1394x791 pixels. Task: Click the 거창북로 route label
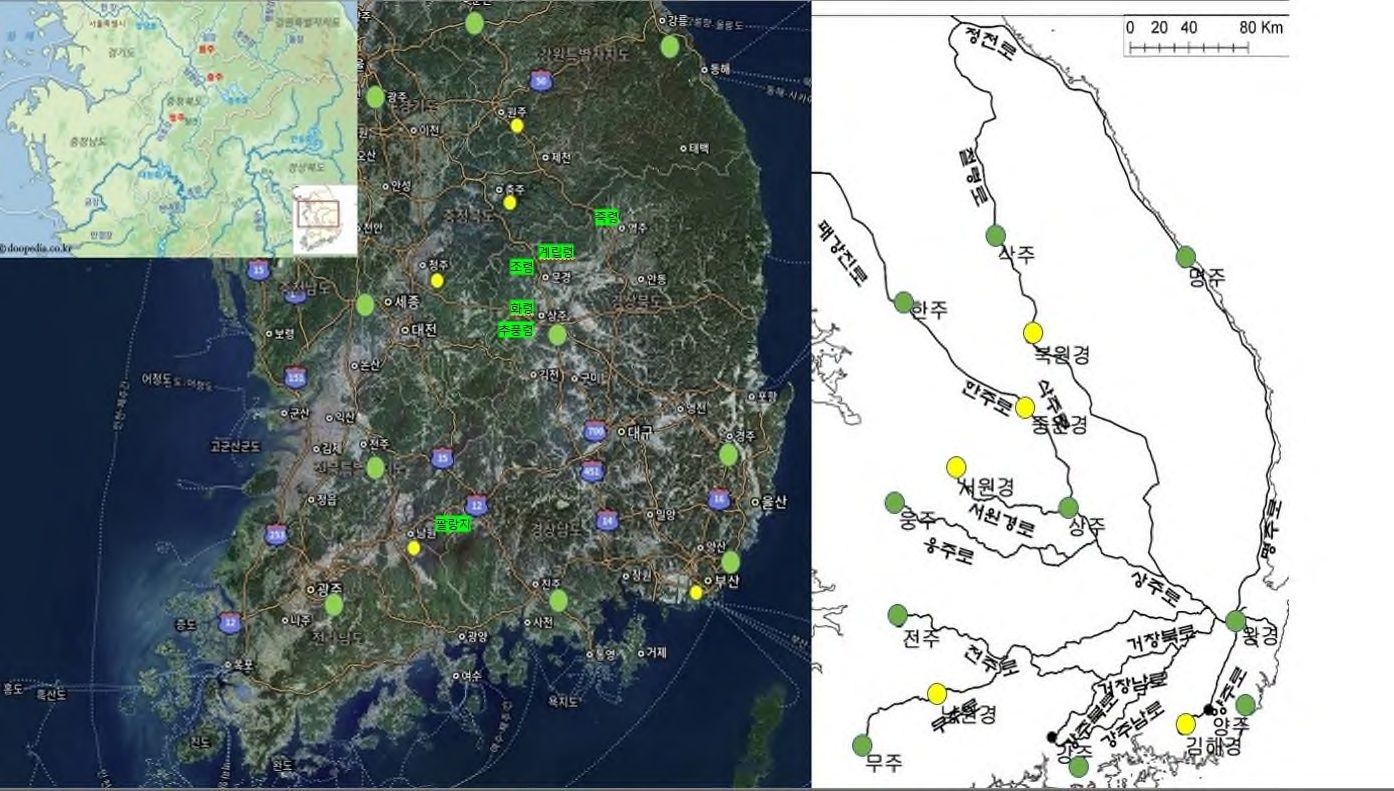1161,636
